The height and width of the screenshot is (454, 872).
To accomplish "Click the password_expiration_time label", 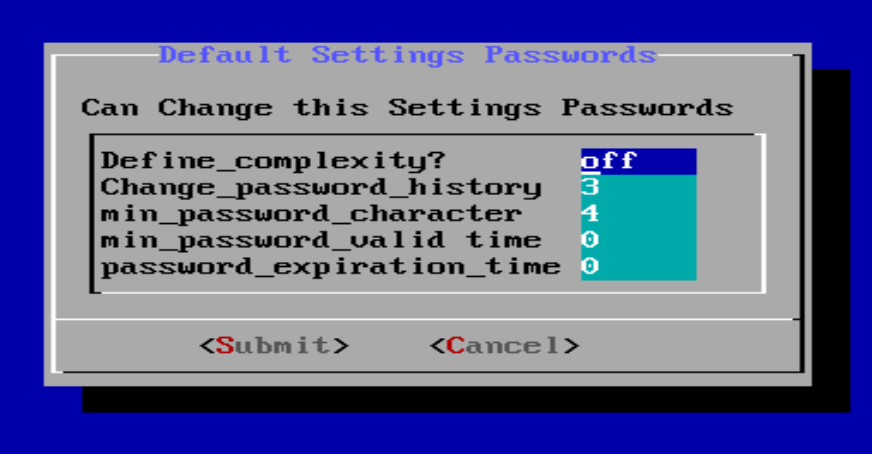I will pyautogui.click(x=331, y=267).
